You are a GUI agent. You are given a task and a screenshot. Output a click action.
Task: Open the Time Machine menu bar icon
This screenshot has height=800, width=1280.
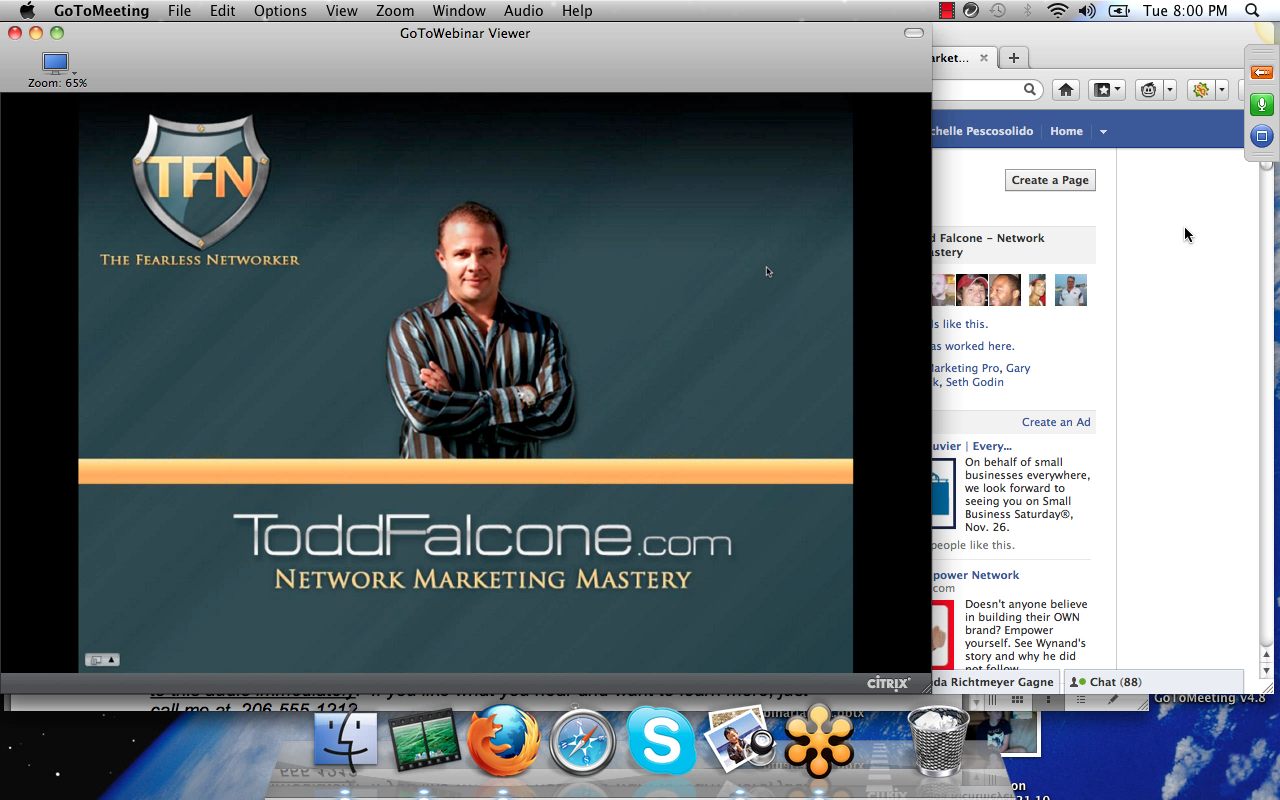click(x=998, y=11)
